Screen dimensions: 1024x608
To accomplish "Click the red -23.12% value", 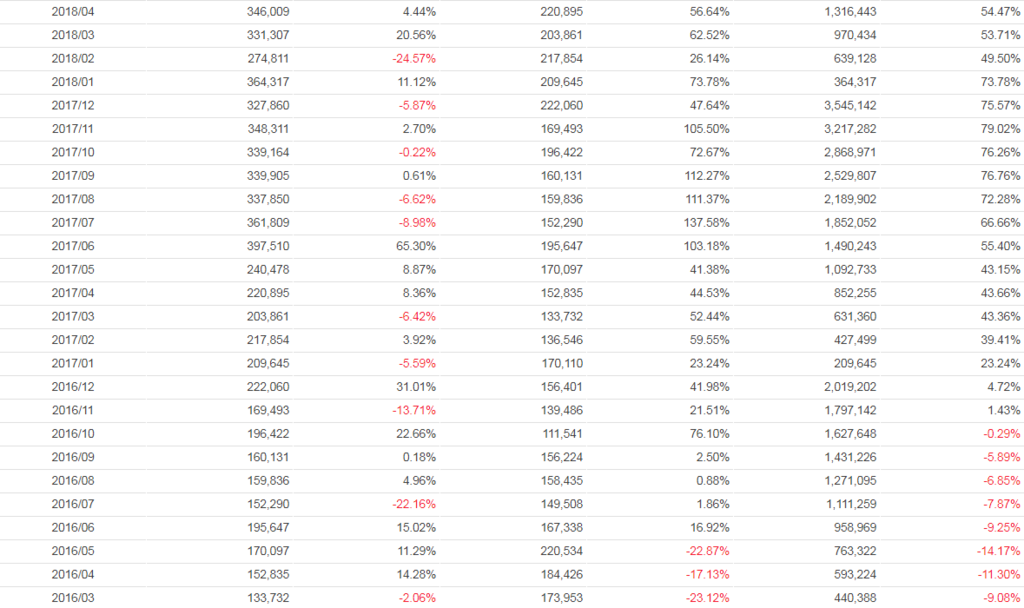I will tap(707, 598).
